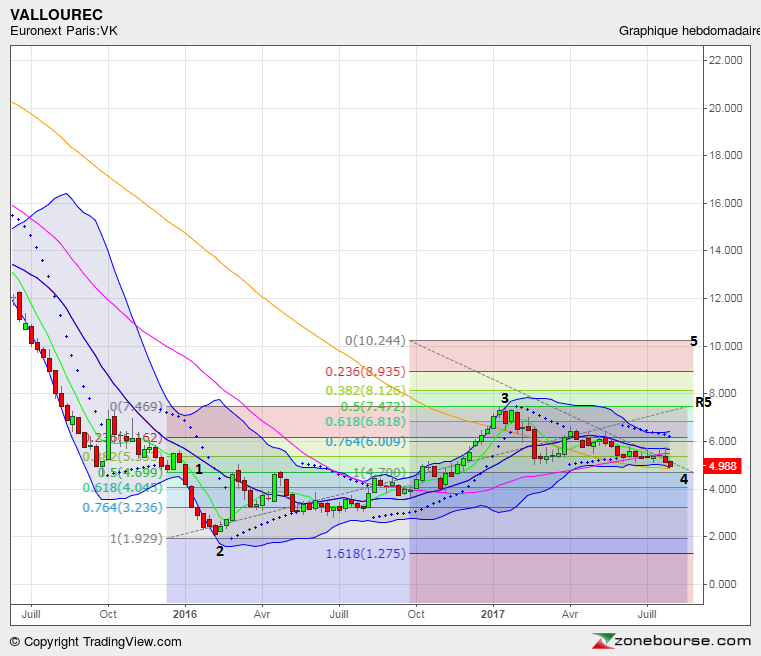This screenshot has width=761, height=656.
Task: Click the 12.000 price axis label
Action: [x=725, y=298]
